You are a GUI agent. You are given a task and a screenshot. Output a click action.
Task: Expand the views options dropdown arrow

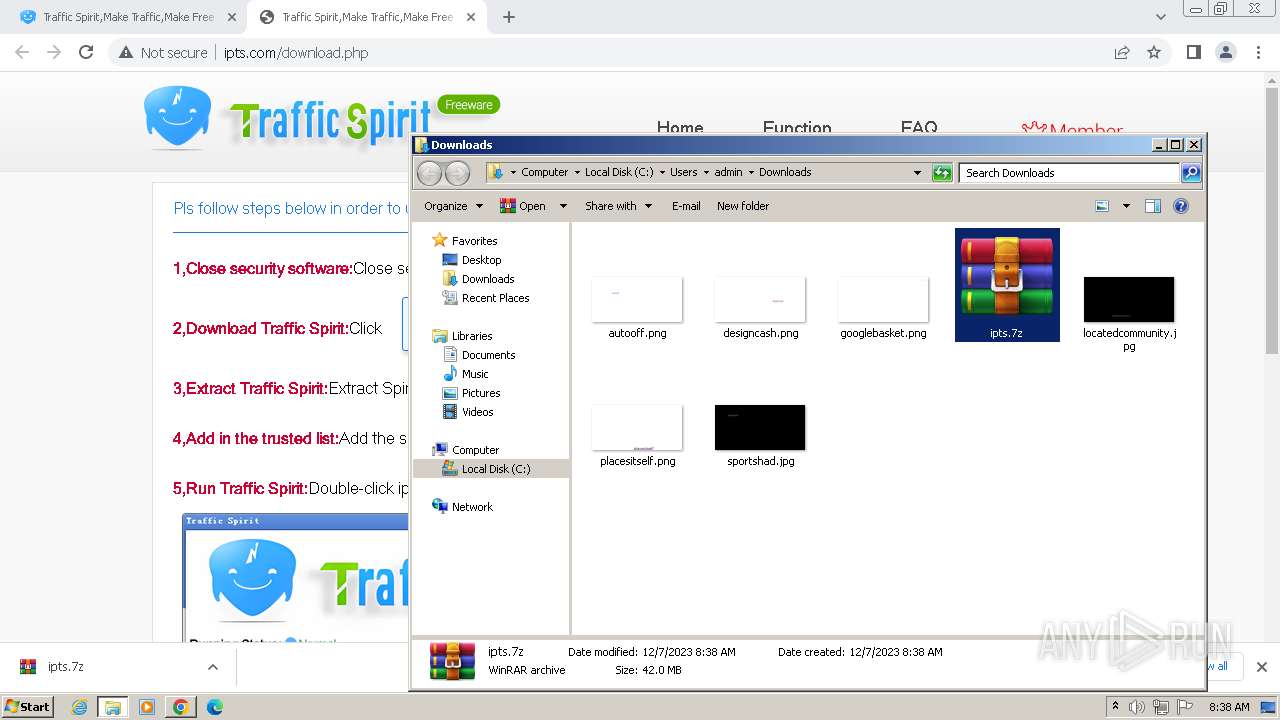point(1126,206)
